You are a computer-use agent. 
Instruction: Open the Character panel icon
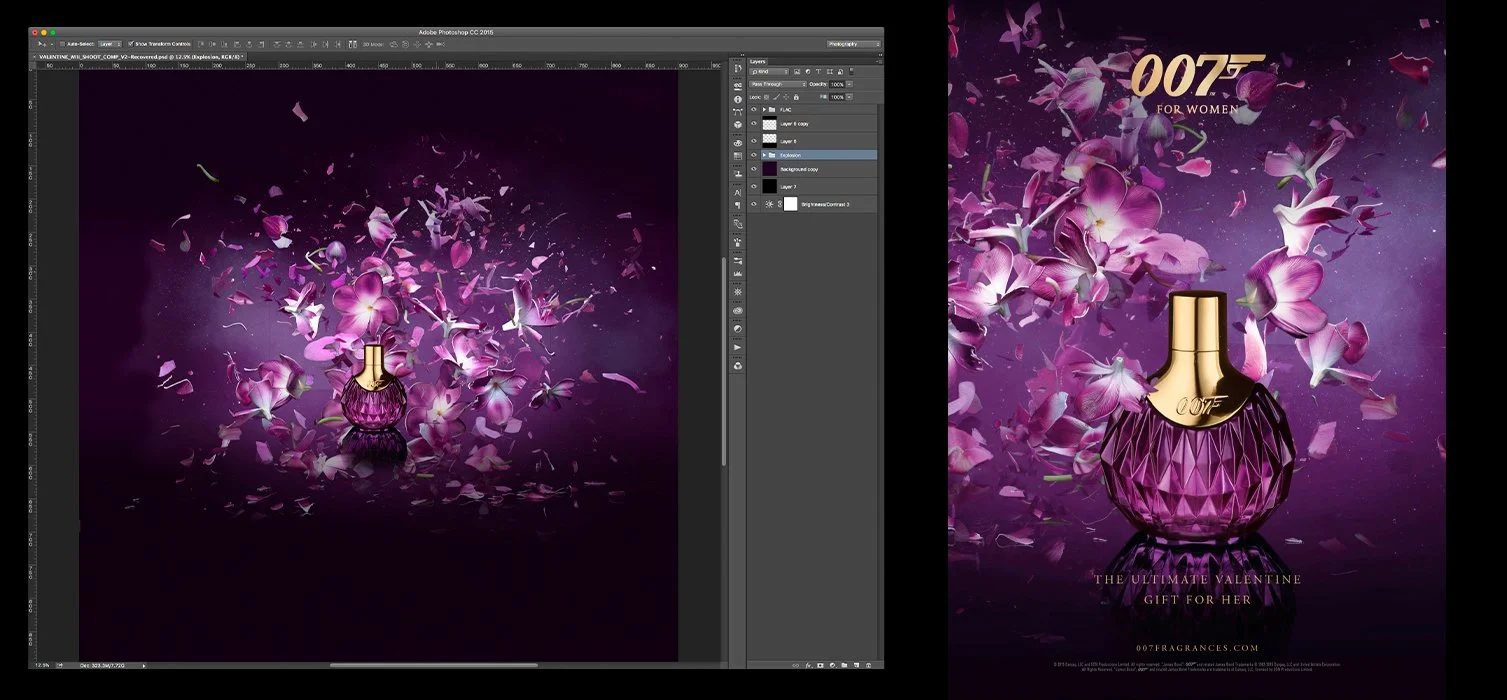pyautogui.click(x=738, y=192)
